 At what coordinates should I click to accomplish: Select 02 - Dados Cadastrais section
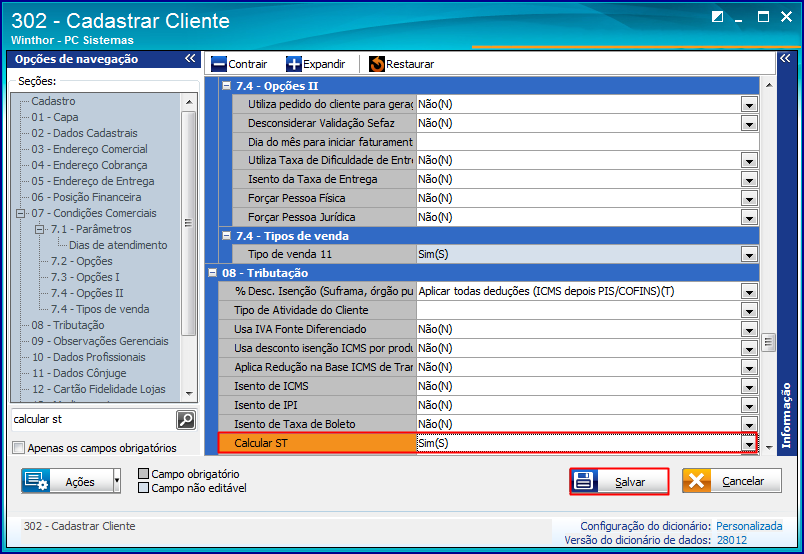click(x=85, y=133)
